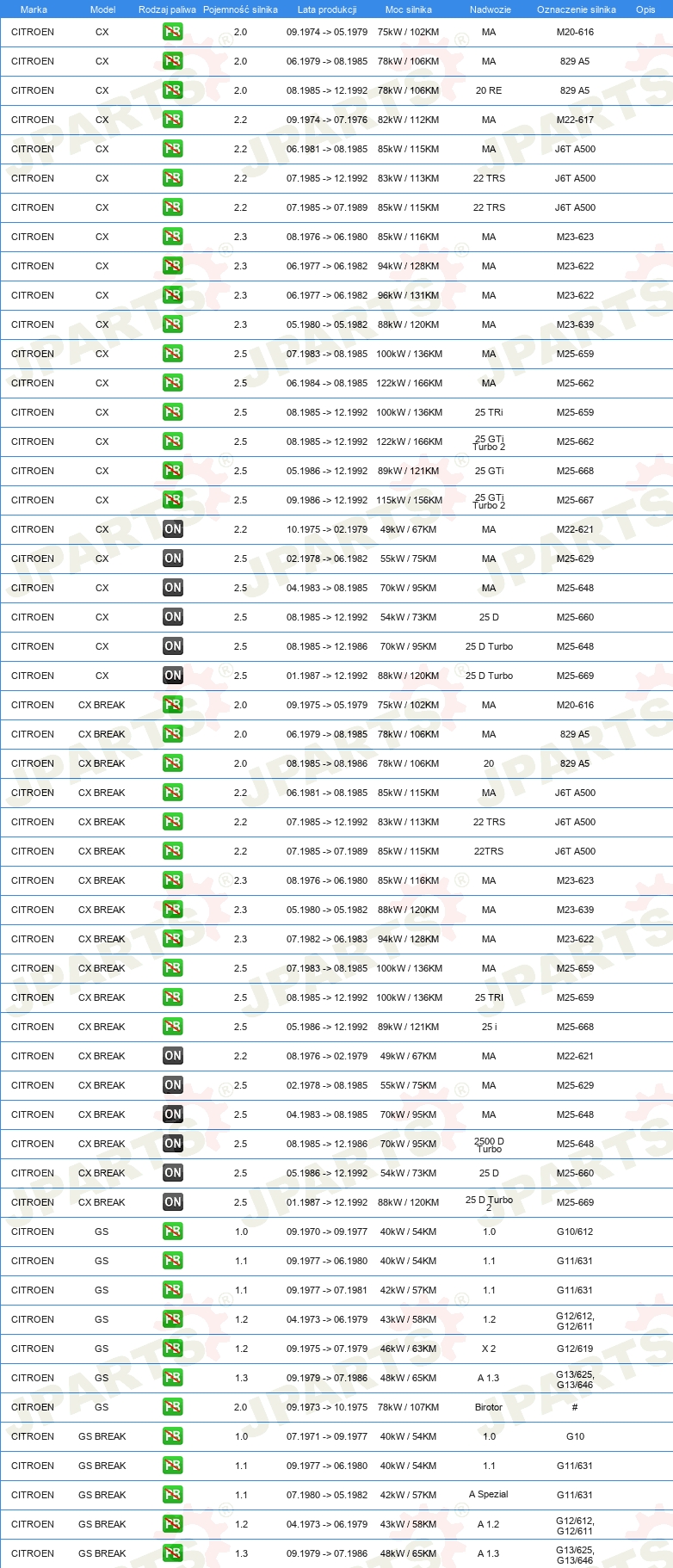Click the M25-667 engine code cell

tap(575, 500)
